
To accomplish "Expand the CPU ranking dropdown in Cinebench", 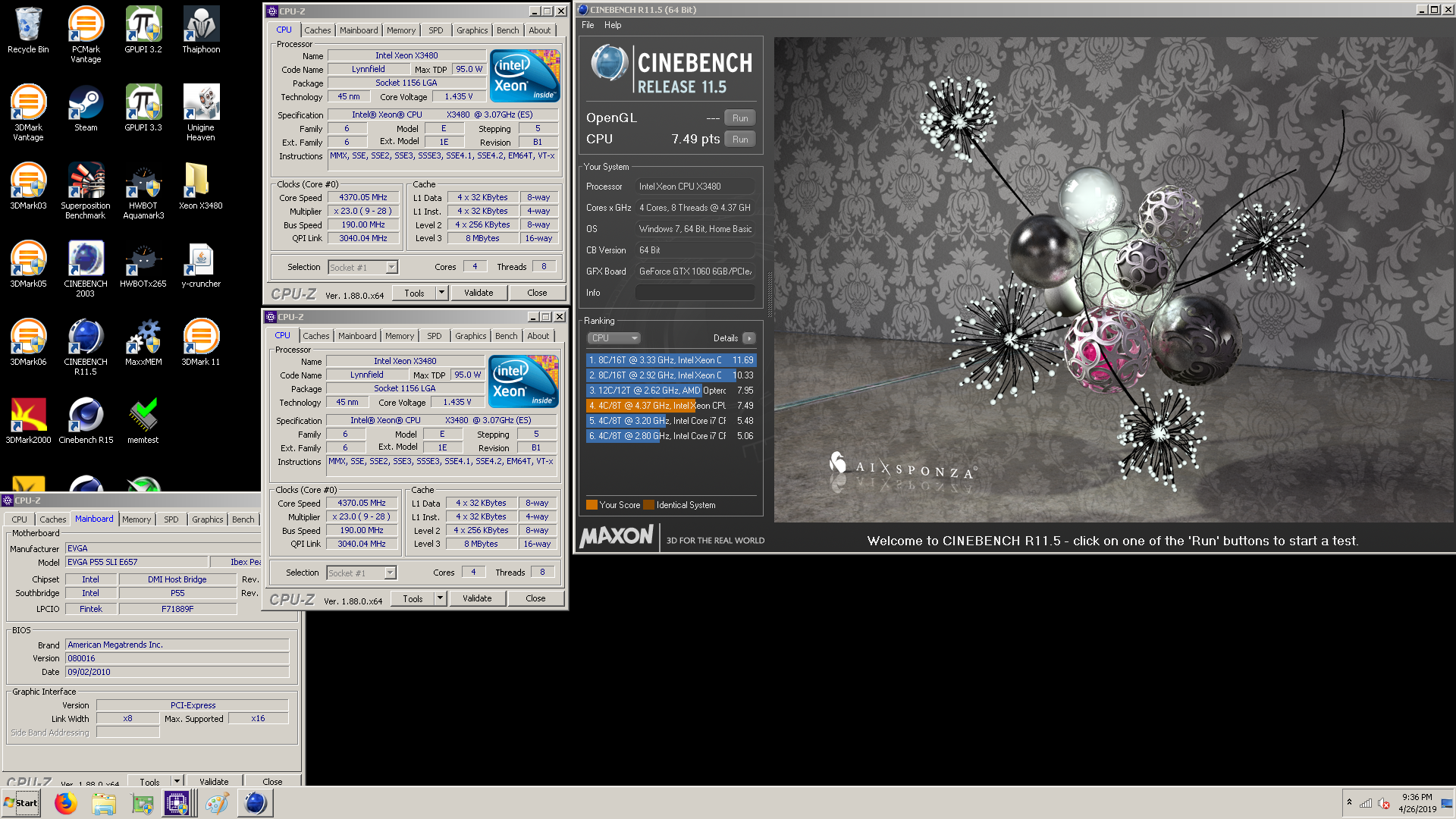I will tap(613, 338).
